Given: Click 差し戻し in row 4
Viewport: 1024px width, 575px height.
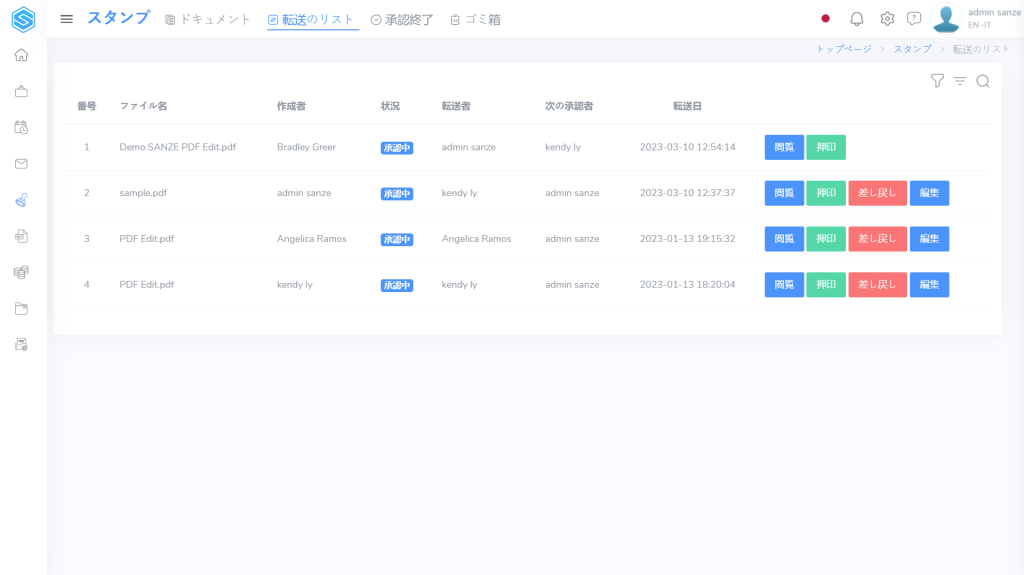Looking at the screenshot, I should coord(878,285).
